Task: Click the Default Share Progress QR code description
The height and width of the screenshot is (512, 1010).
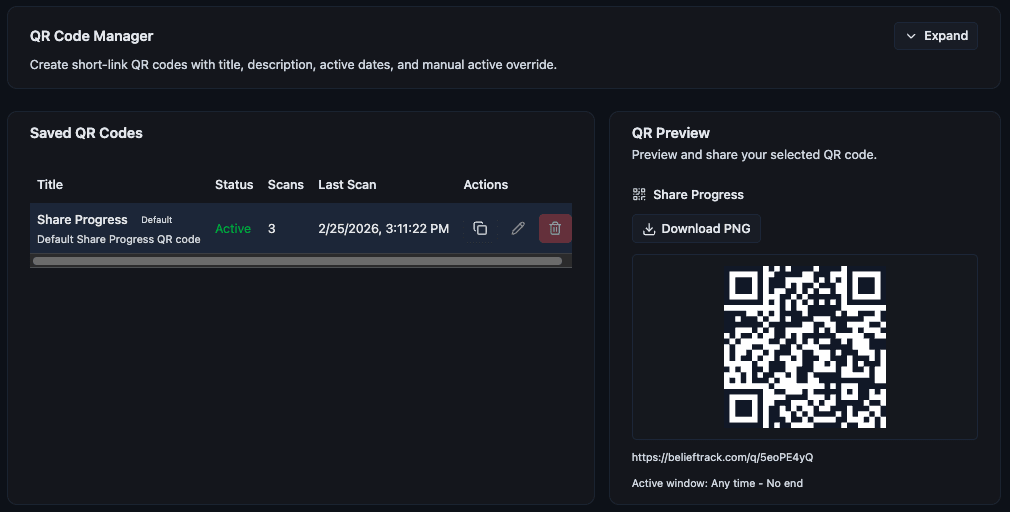Action: coord(119,239)
